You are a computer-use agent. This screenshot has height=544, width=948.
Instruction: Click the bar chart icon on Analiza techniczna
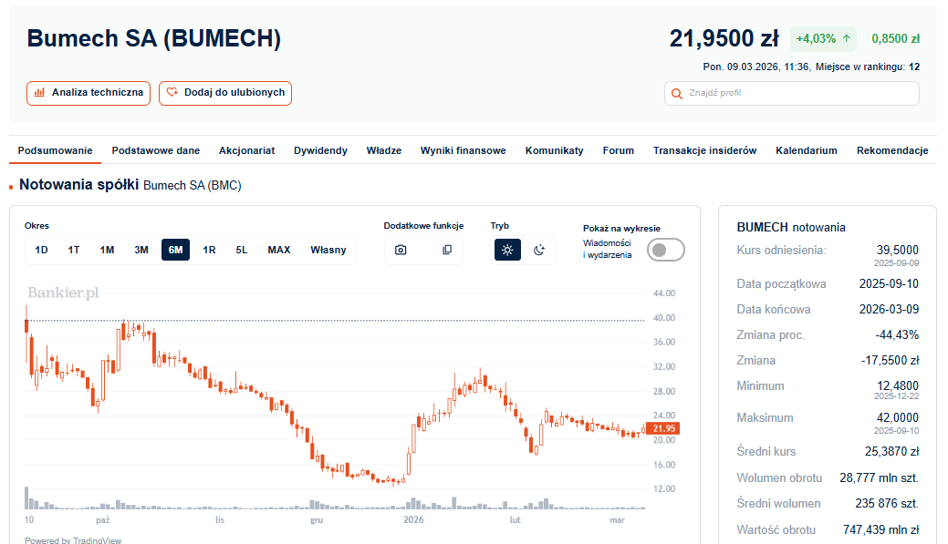click(x=40, y=92)
